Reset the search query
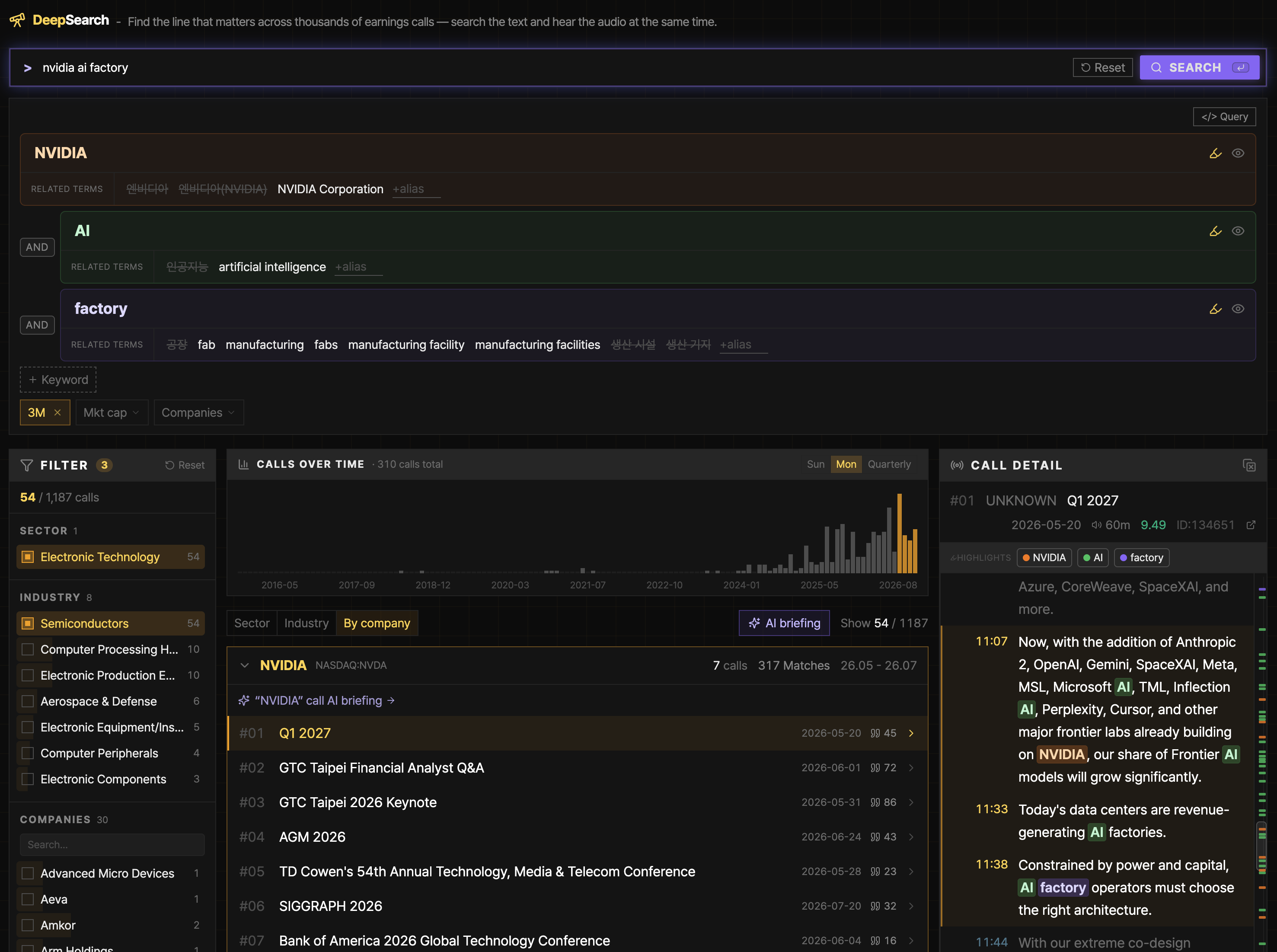1277x952 pixels. (1102, 67)
